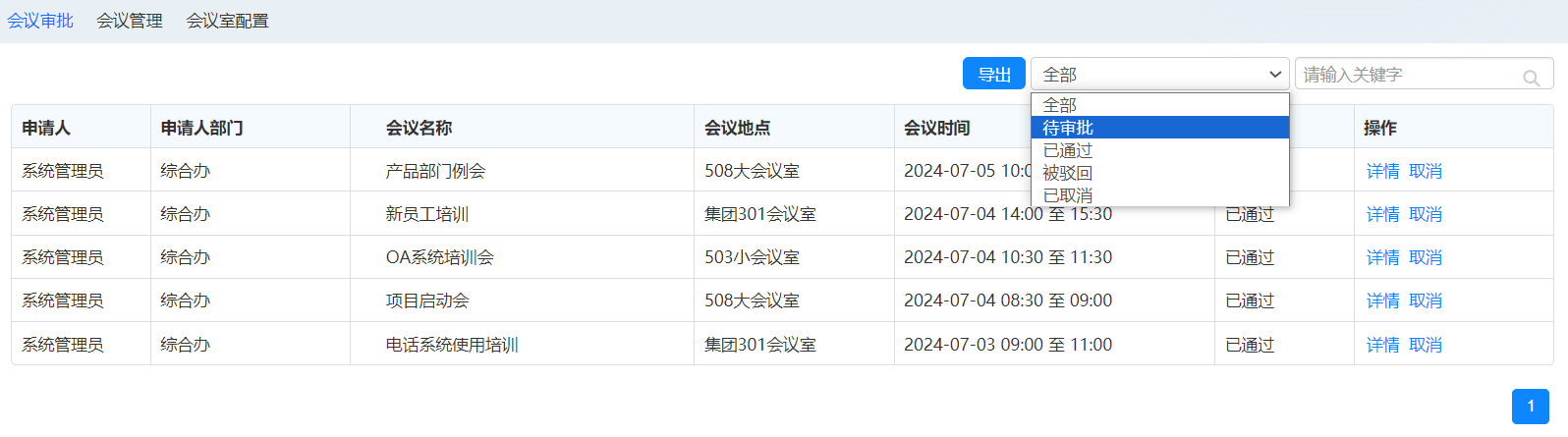1568x437 pixels.
Task: Click the 会议名称 column header
Action: pos(419,128)
